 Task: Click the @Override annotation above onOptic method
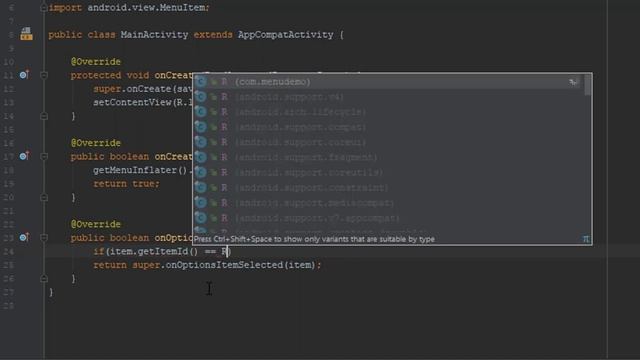96,224
